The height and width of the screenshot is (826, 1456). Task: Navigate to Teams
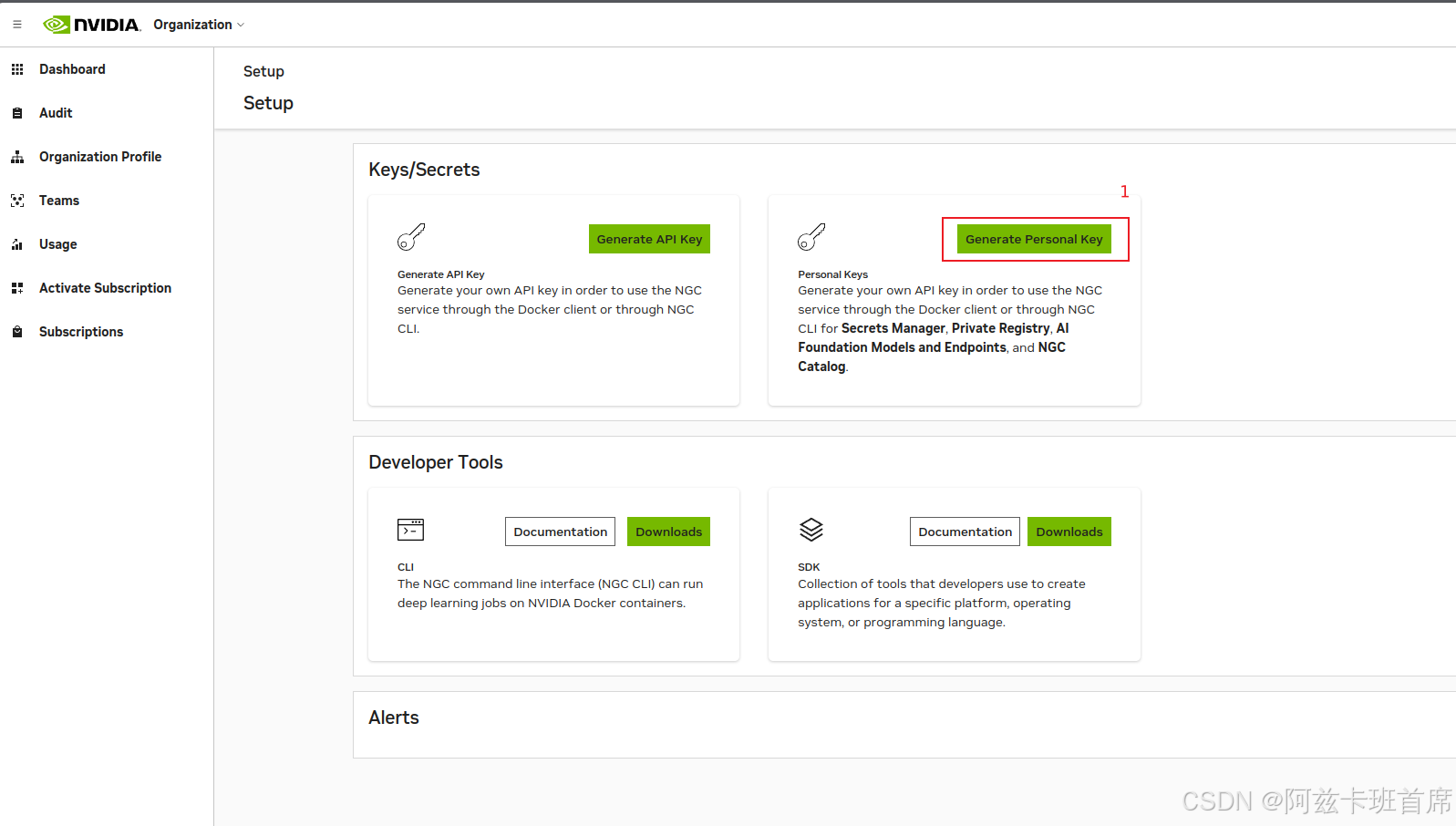[x=59, y=201]
